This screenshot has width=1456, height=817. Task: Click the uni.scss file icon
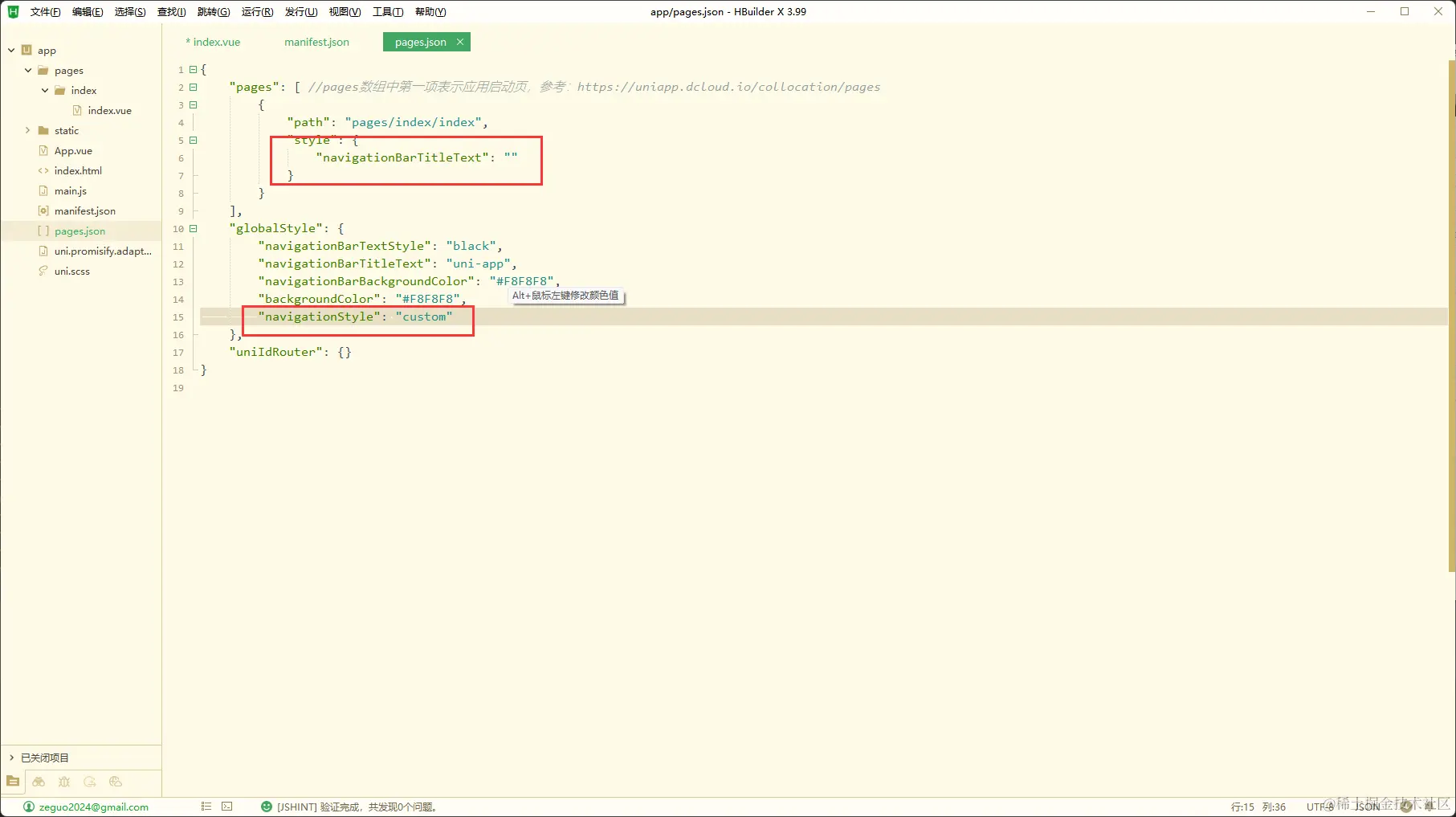43,272
